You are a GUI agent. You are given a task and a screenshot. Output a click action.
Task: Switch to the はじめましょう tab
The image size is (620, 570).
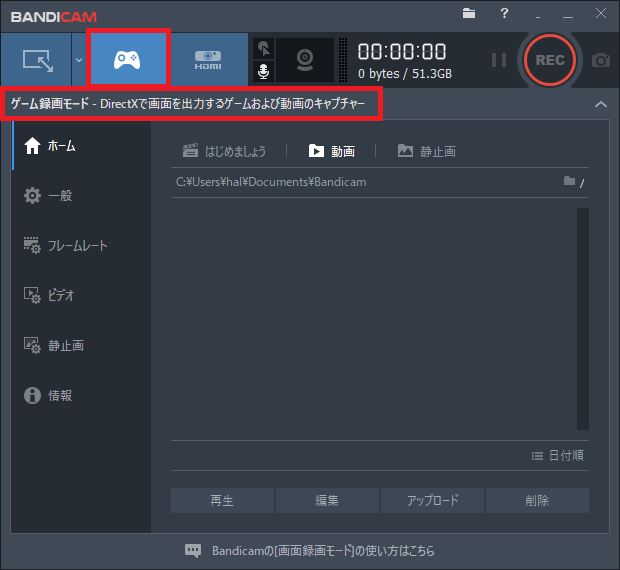point(224,151)
